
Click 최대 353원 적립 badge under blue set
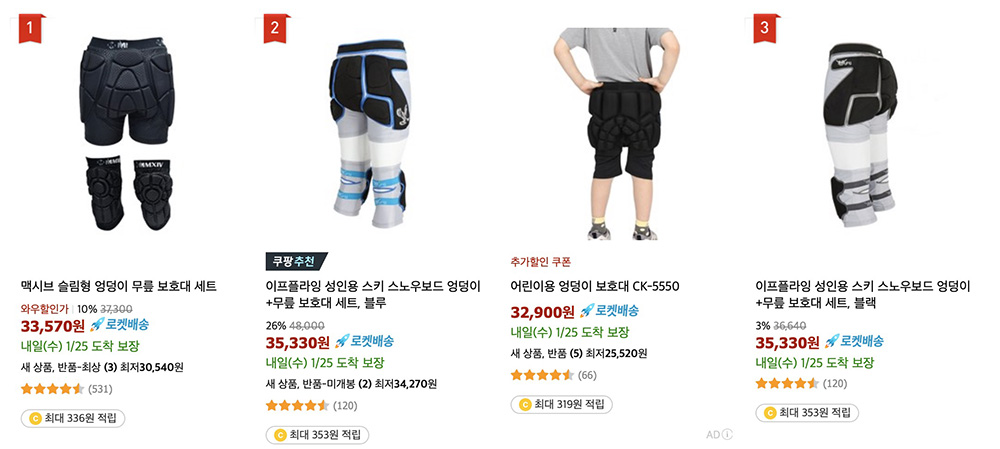tap(317, 435)
